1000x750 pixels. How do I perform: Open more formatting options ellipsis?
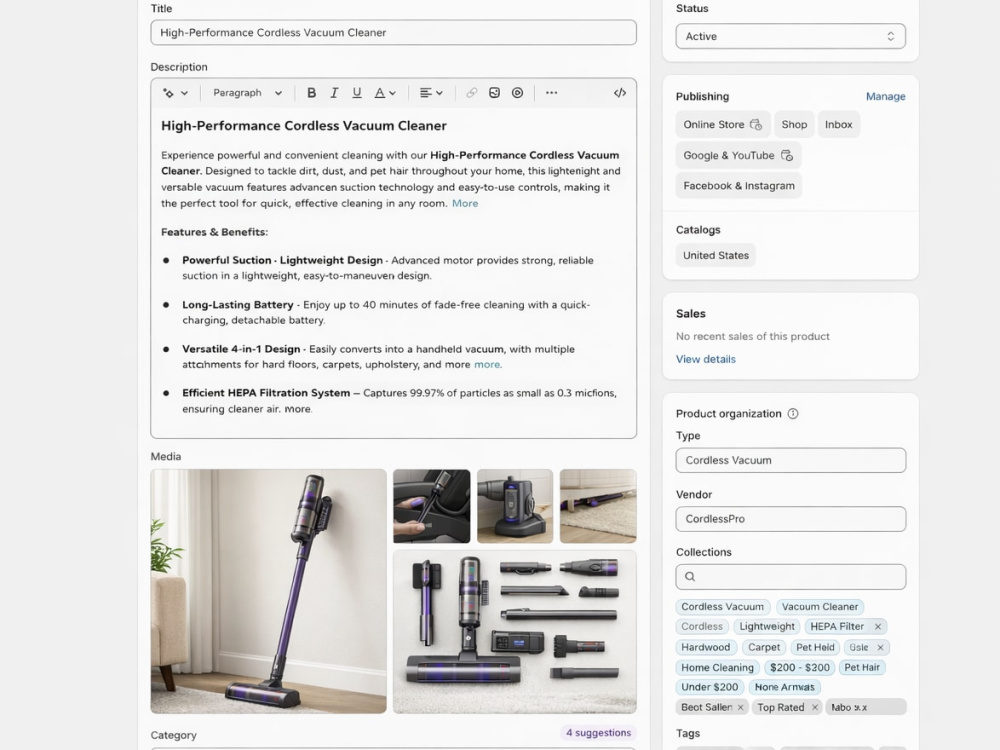click(552, 93)
